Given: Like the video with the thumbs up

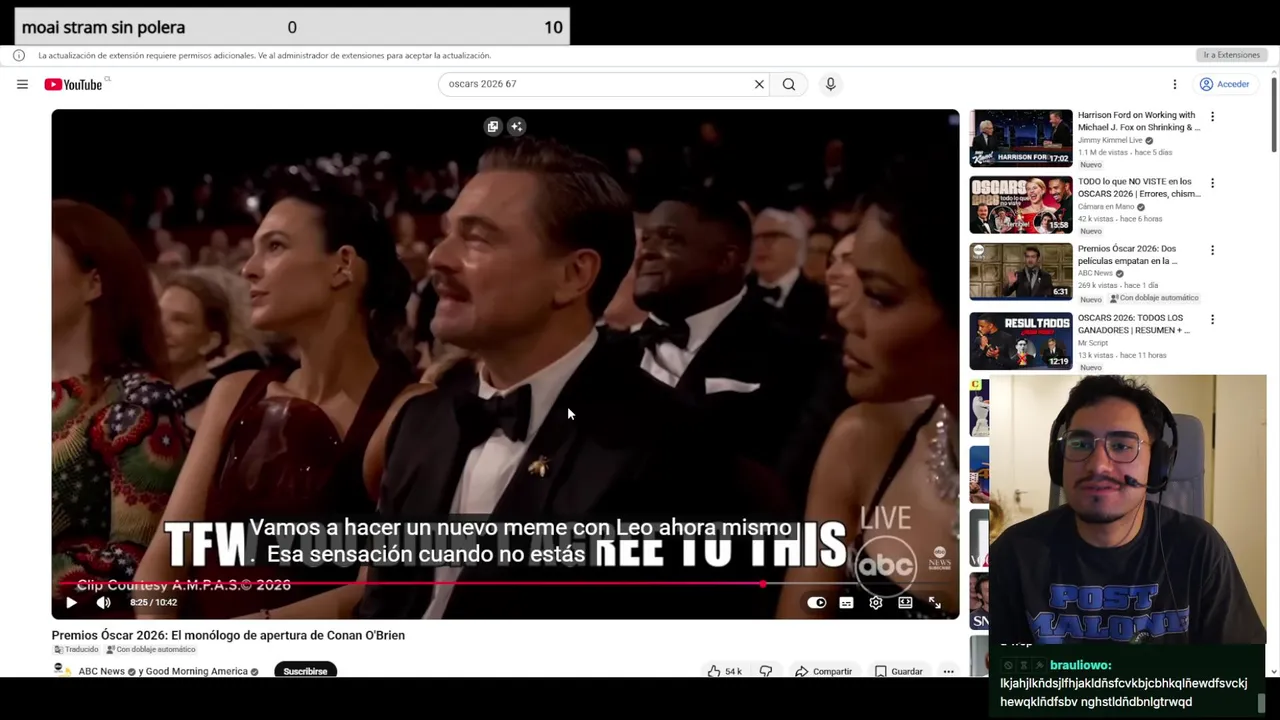Looking at the screenshot, I should [723, 671].
